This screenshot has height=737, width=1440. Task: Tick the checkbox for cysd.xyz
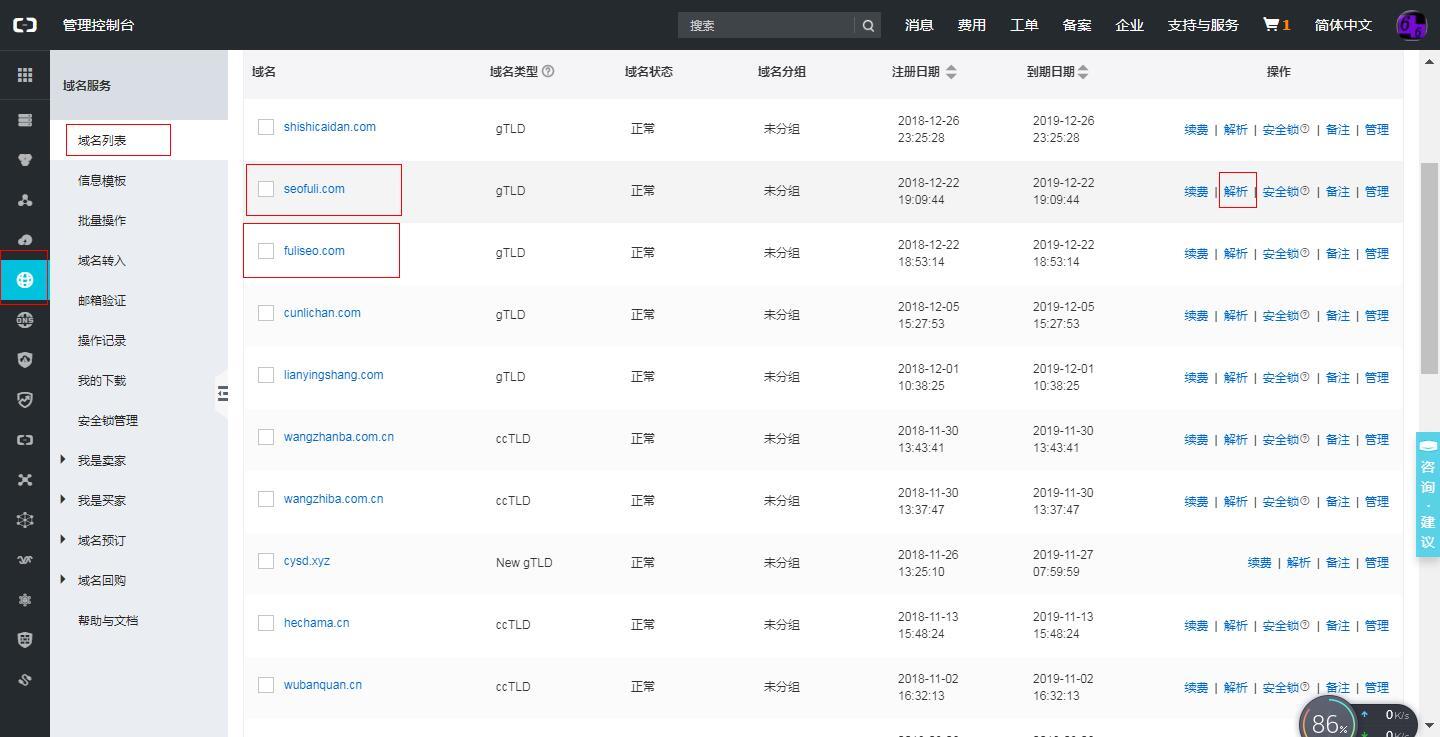tap(266, 561)
